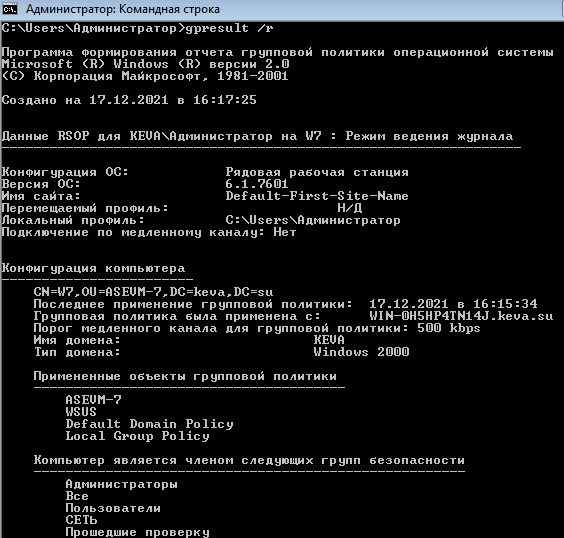Select OS version value '6.1.7601'
Screen dimensions: 564x538
(257, 184)
